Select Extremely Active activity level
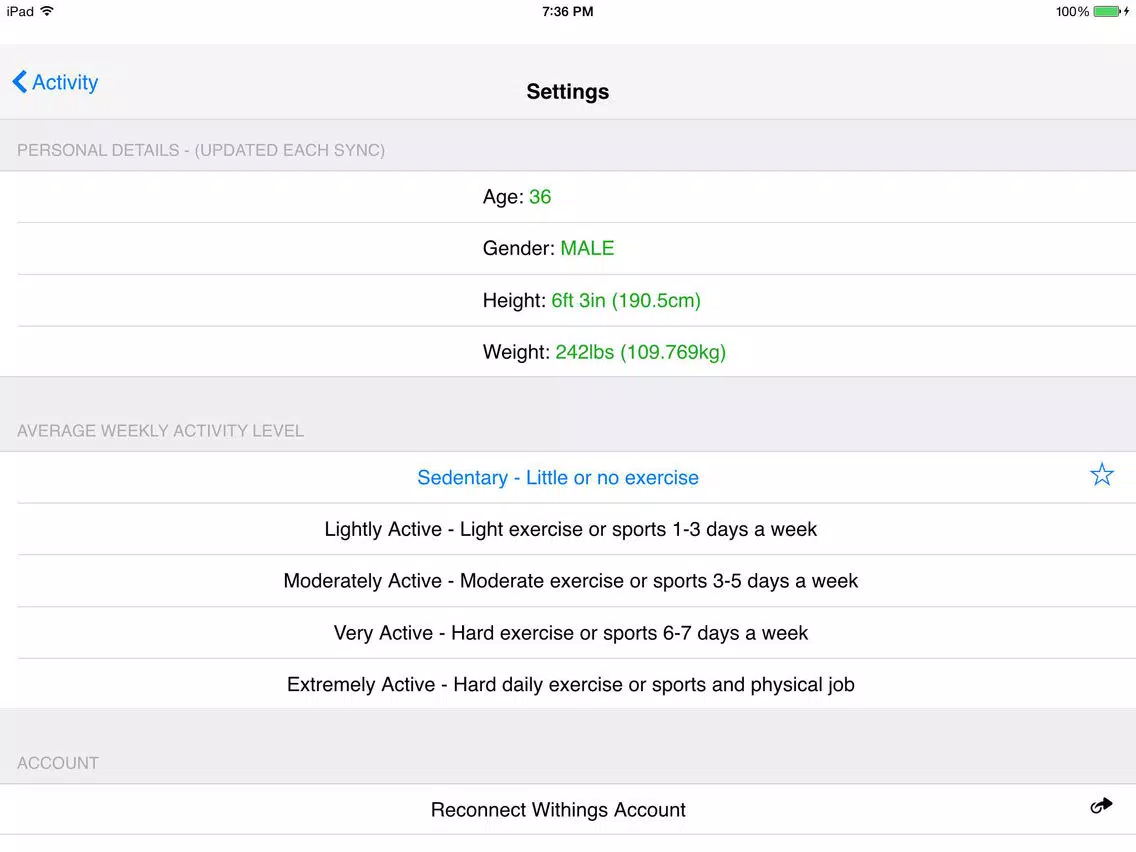1136x852 pixels. pyautogui.click(x=568, y=685)
